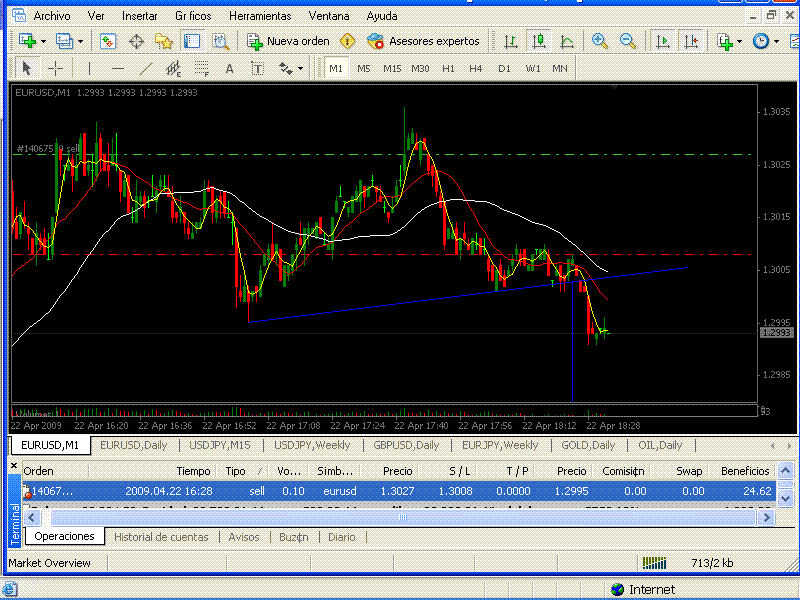
Task: Expand the arrows objects dropdown
Action: 301,68
